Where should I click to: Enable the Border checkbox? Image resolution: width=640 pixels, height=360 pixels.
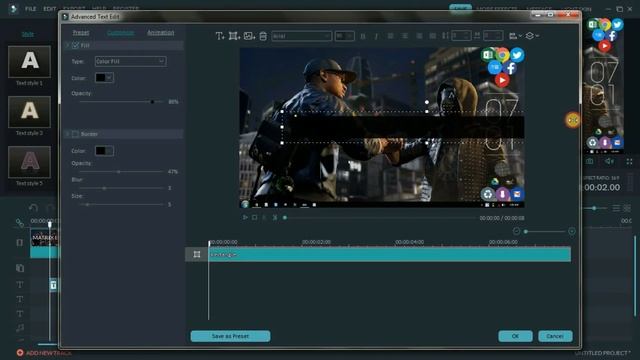tap(76, 134)
